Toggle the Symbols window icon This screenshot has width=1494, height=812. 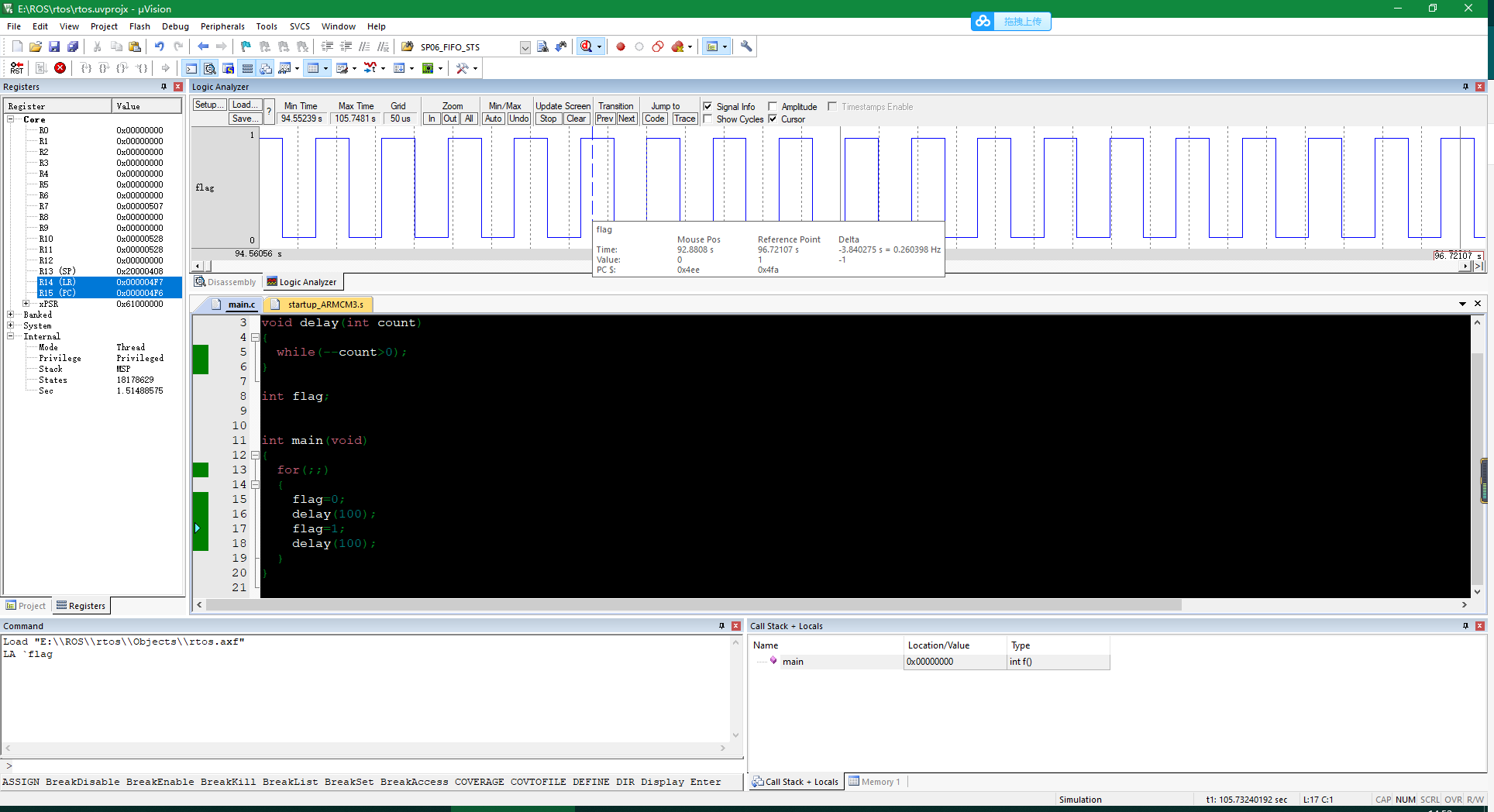[x=229, y=68]
